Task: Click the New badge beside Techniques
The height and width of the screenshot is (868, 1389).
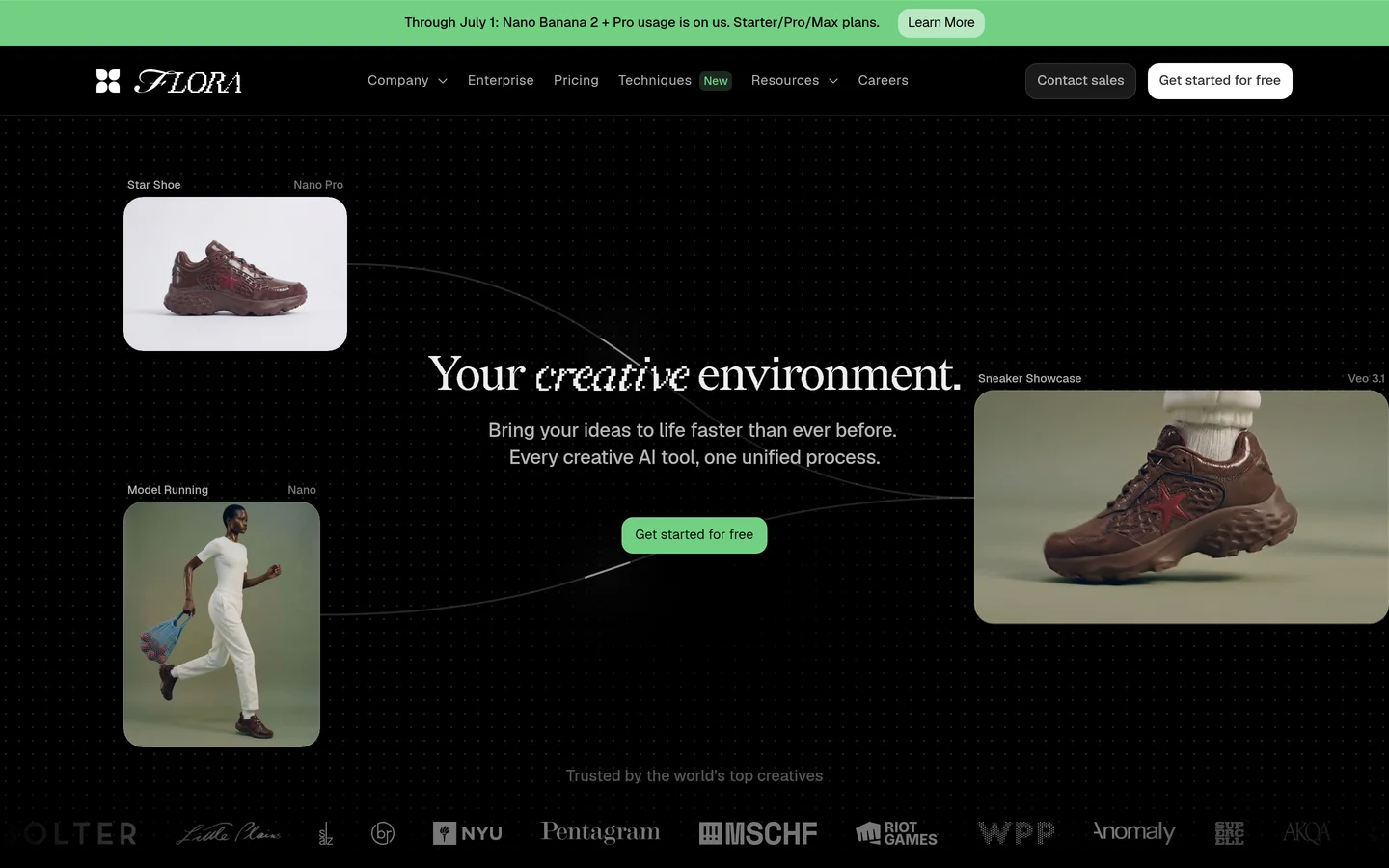Action: 716,81
